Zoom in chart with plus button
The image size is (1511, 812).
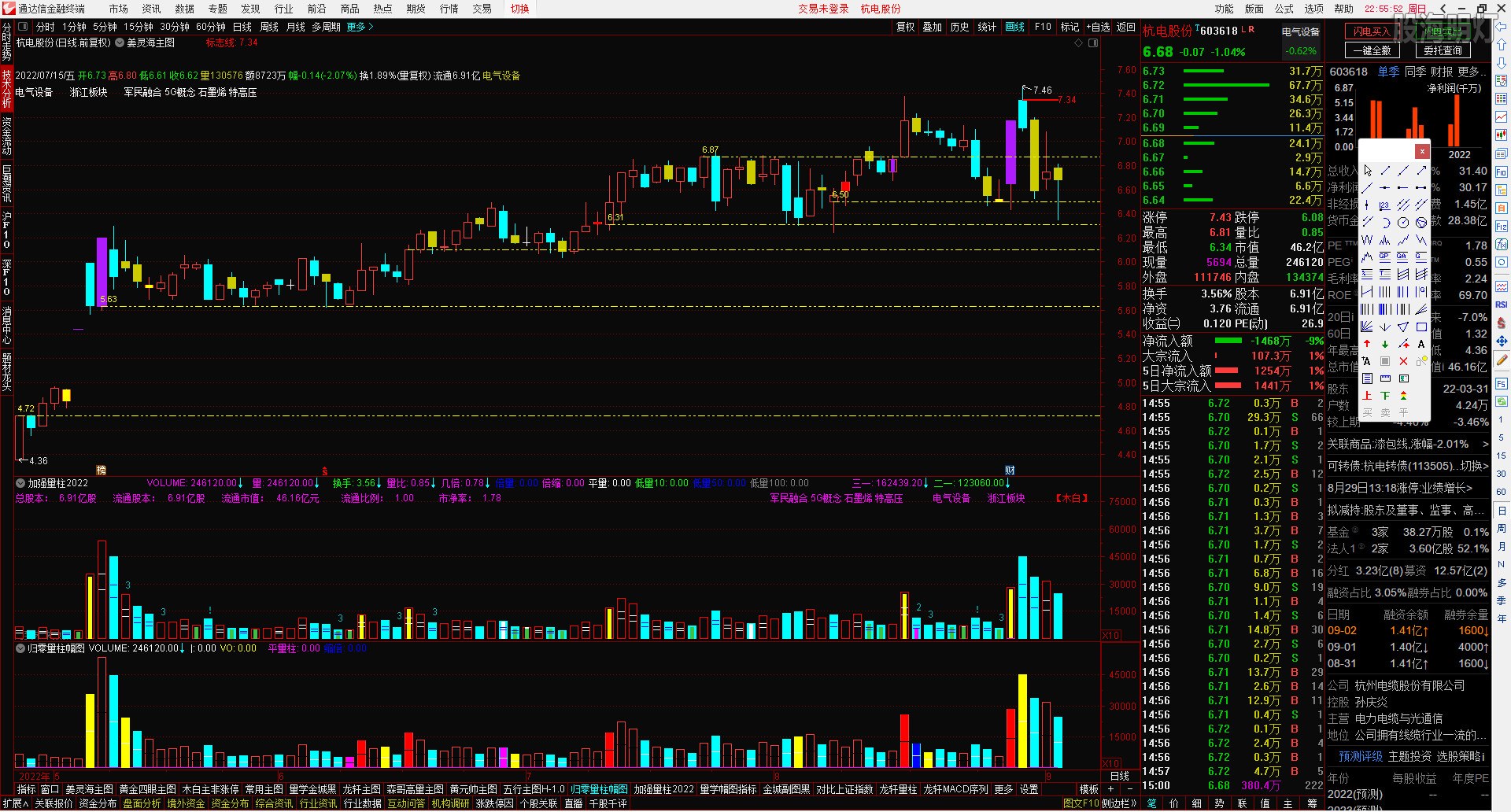1111,789
